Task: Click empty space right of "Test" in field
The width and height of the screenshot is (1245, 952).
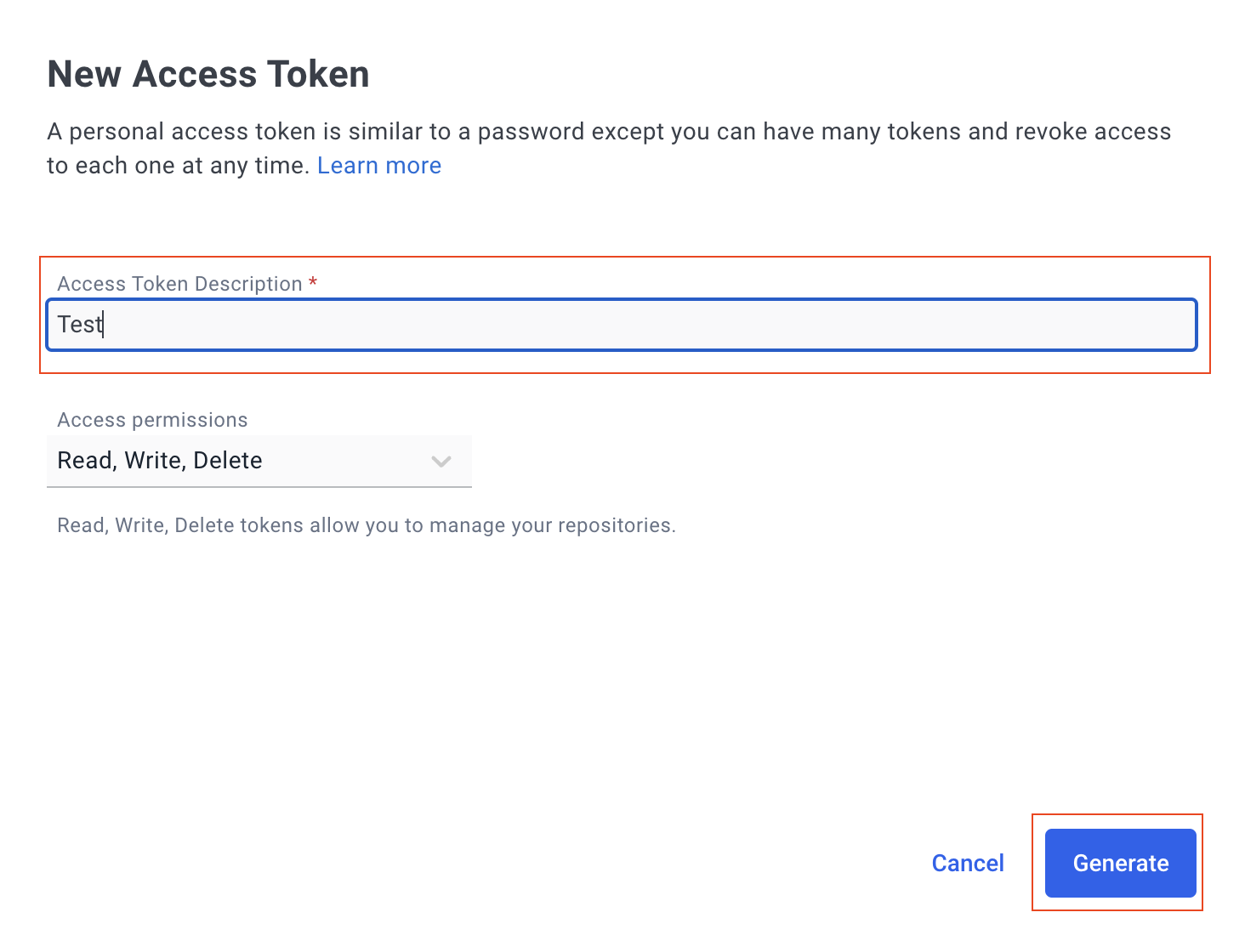Action: (646, 325)
